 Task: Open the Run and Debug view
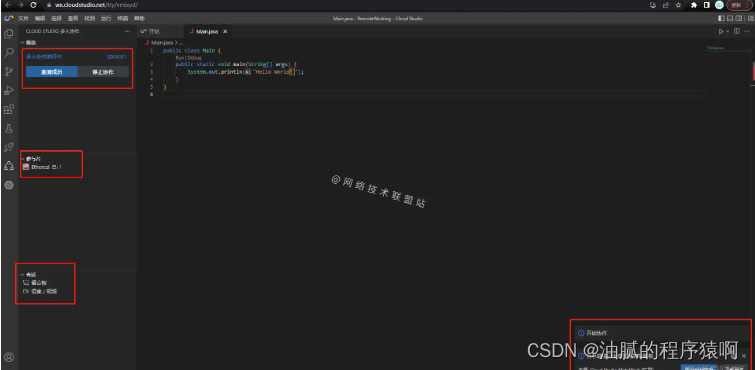point(9,91)
